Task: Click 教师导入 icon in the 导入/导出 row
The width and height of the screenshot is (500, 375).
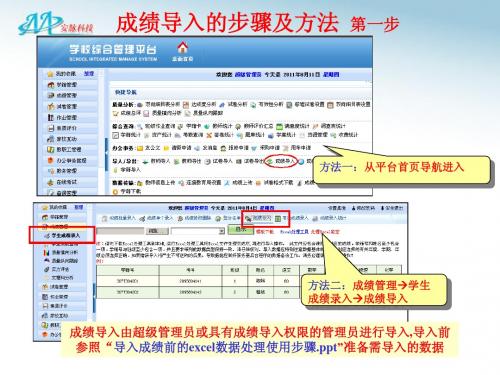Action: point(145,161)
